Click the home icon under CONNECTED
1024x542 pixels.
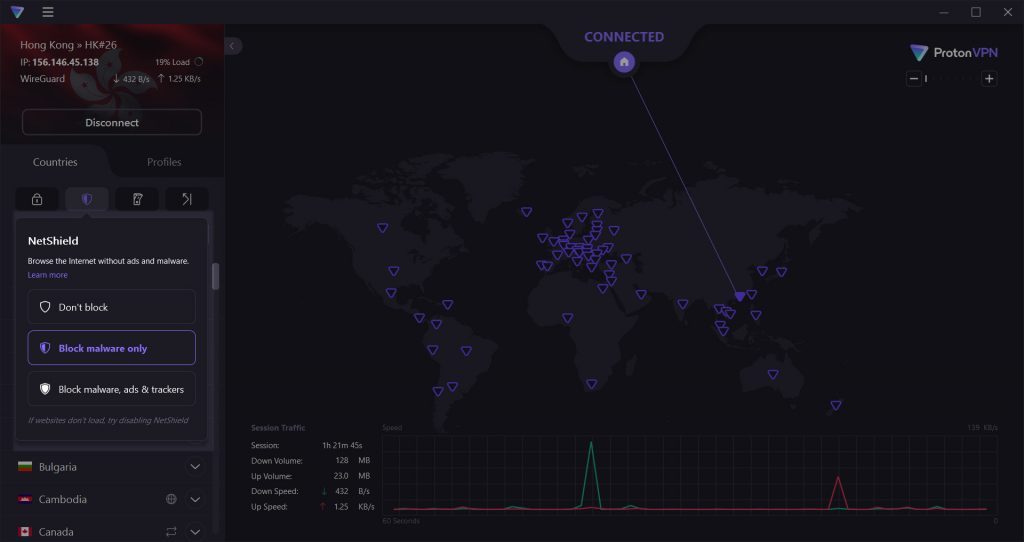[x=624, y=62]
